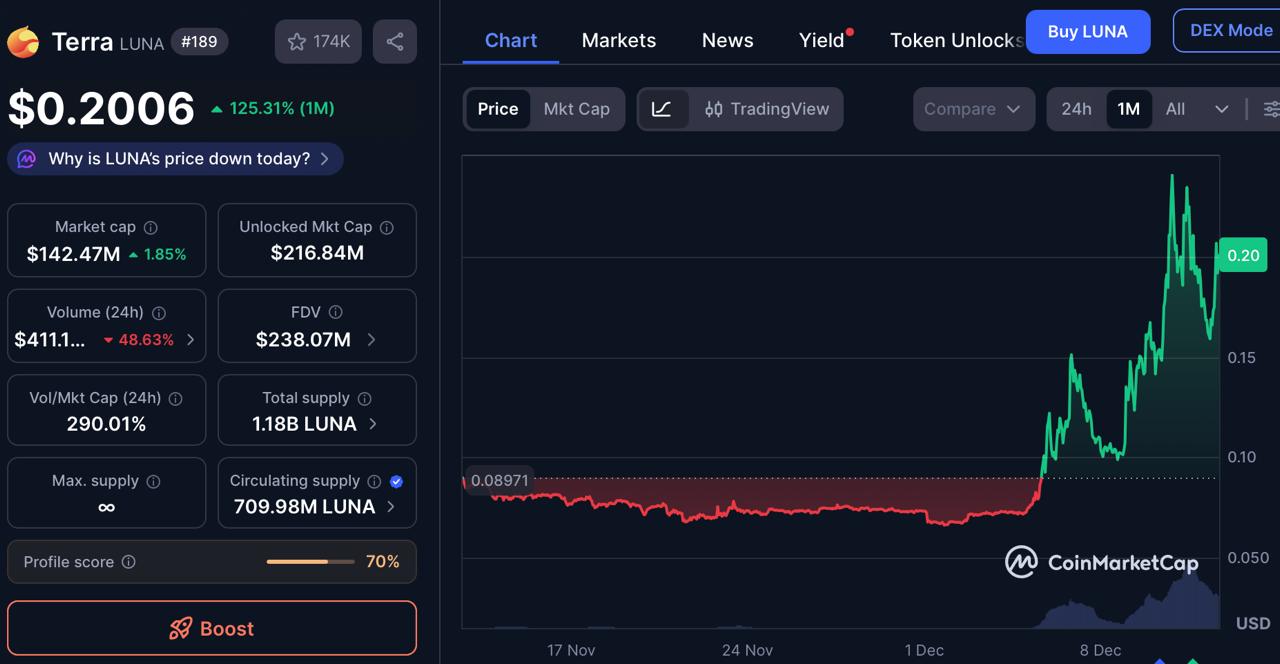
Task: Select the 24h time range
Action: pyautogui.click(x=1077, y=109)
